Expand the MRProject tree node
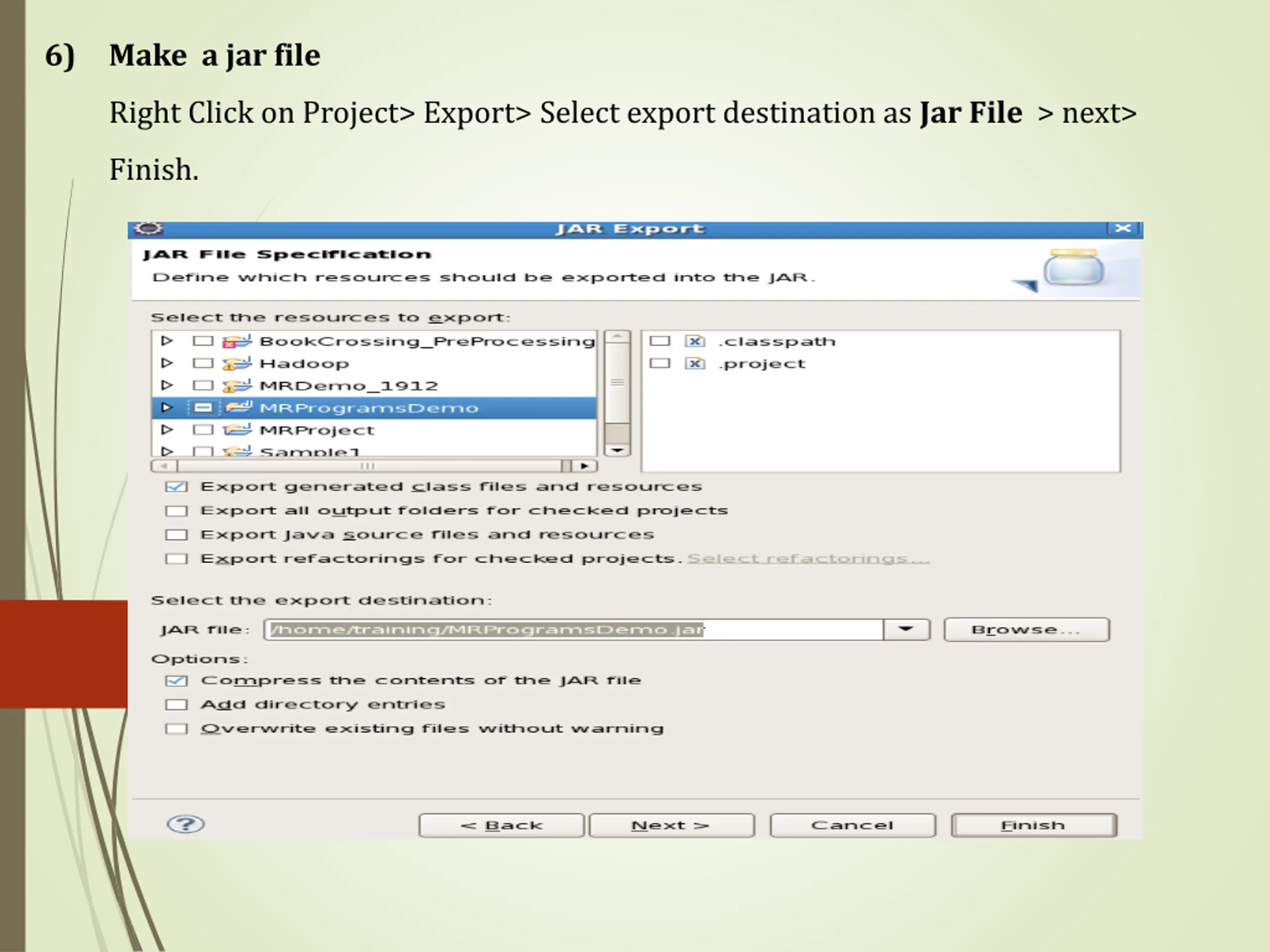 (167, 429)
